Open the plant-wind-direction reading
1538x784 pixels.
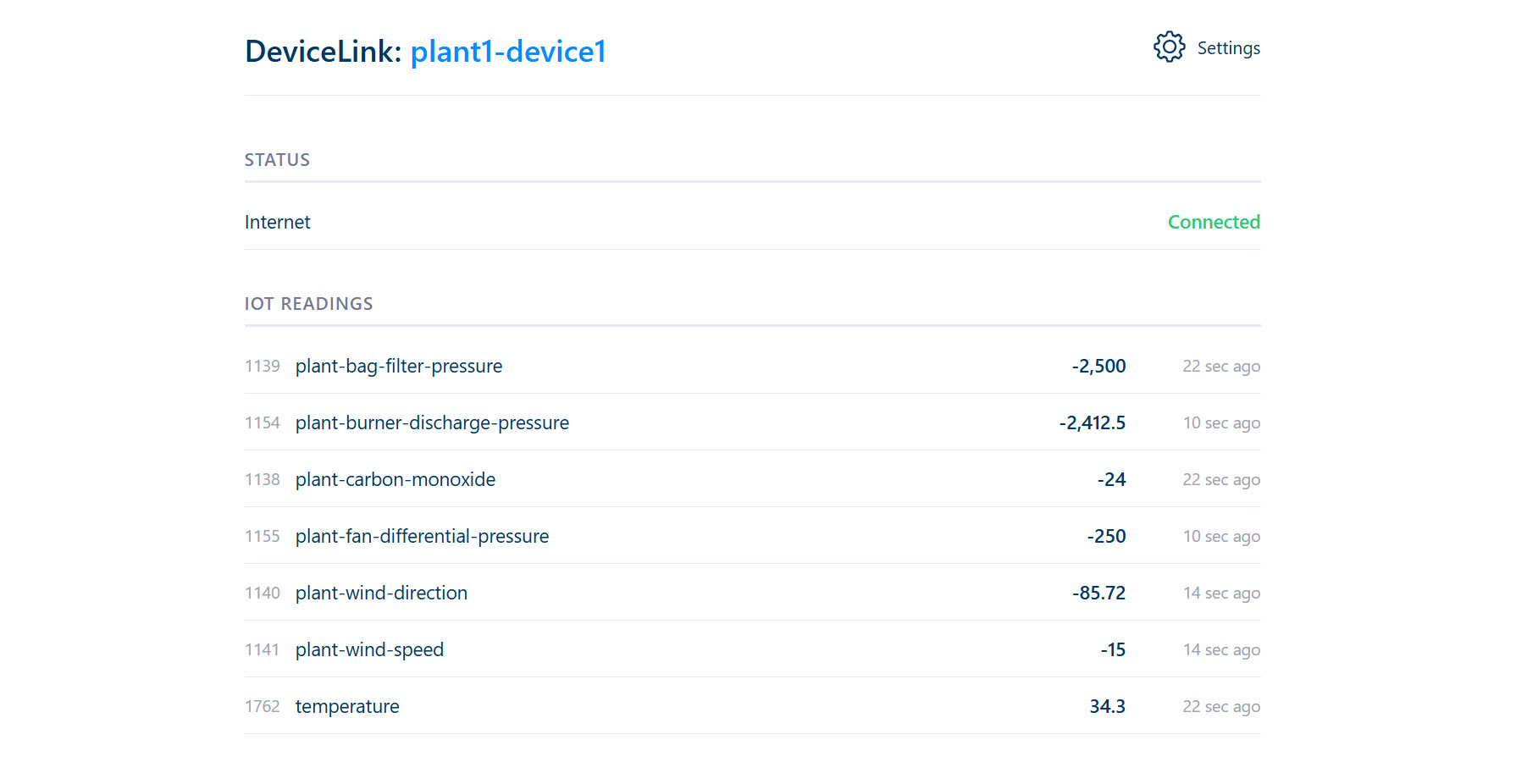tap(381, 593)
